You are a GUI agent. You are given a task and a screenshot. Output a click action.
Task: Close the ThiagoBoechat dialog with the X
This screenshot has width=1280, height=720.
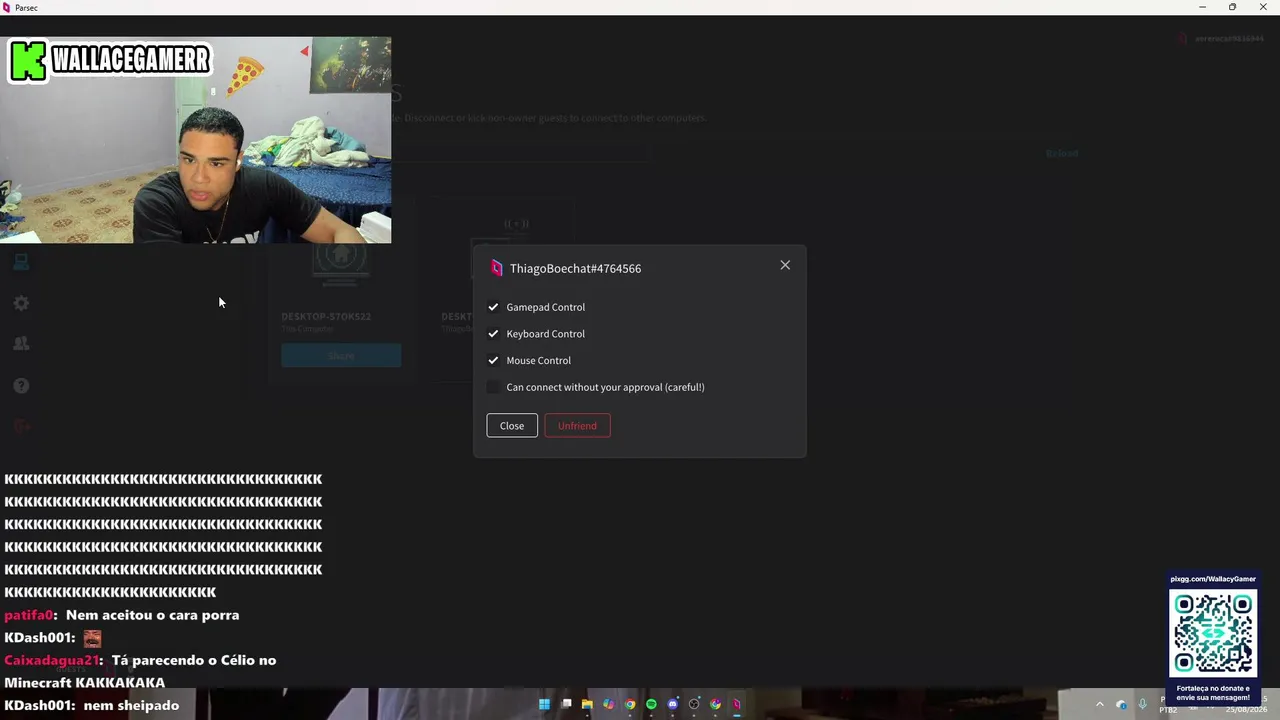coord(785,265)
